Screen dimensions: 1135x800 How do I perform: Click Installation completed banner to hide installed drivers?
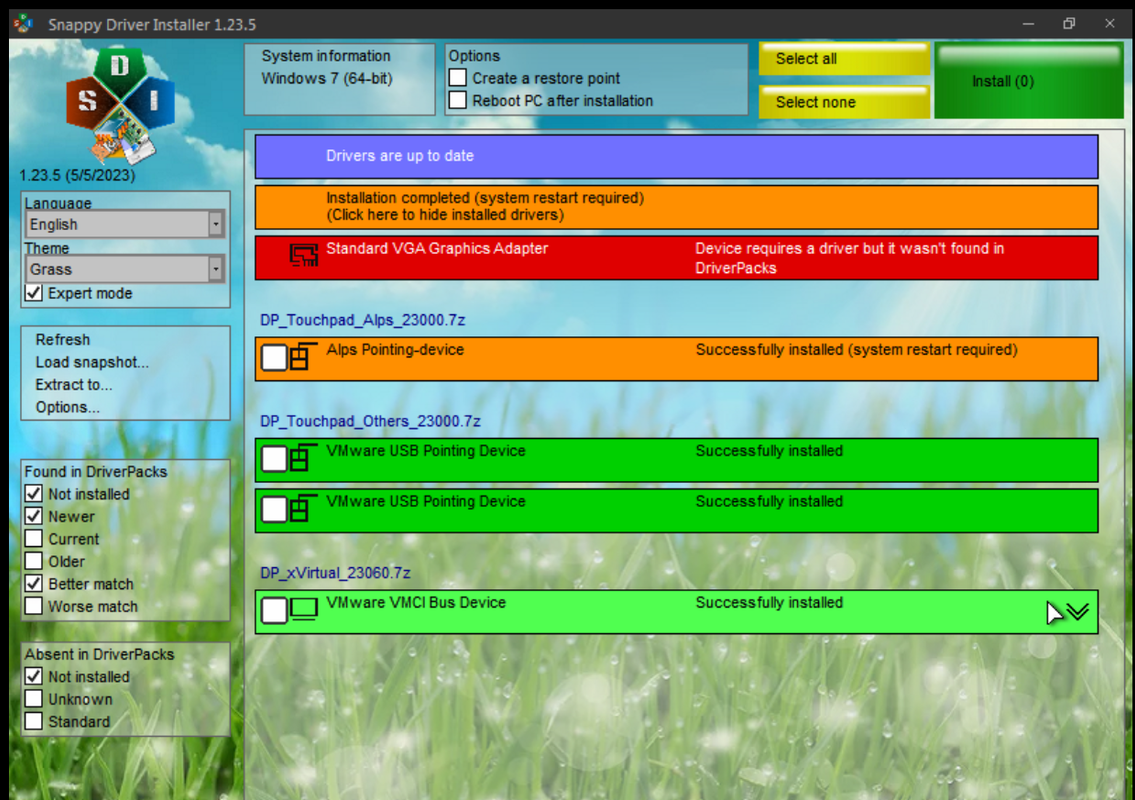676,207
